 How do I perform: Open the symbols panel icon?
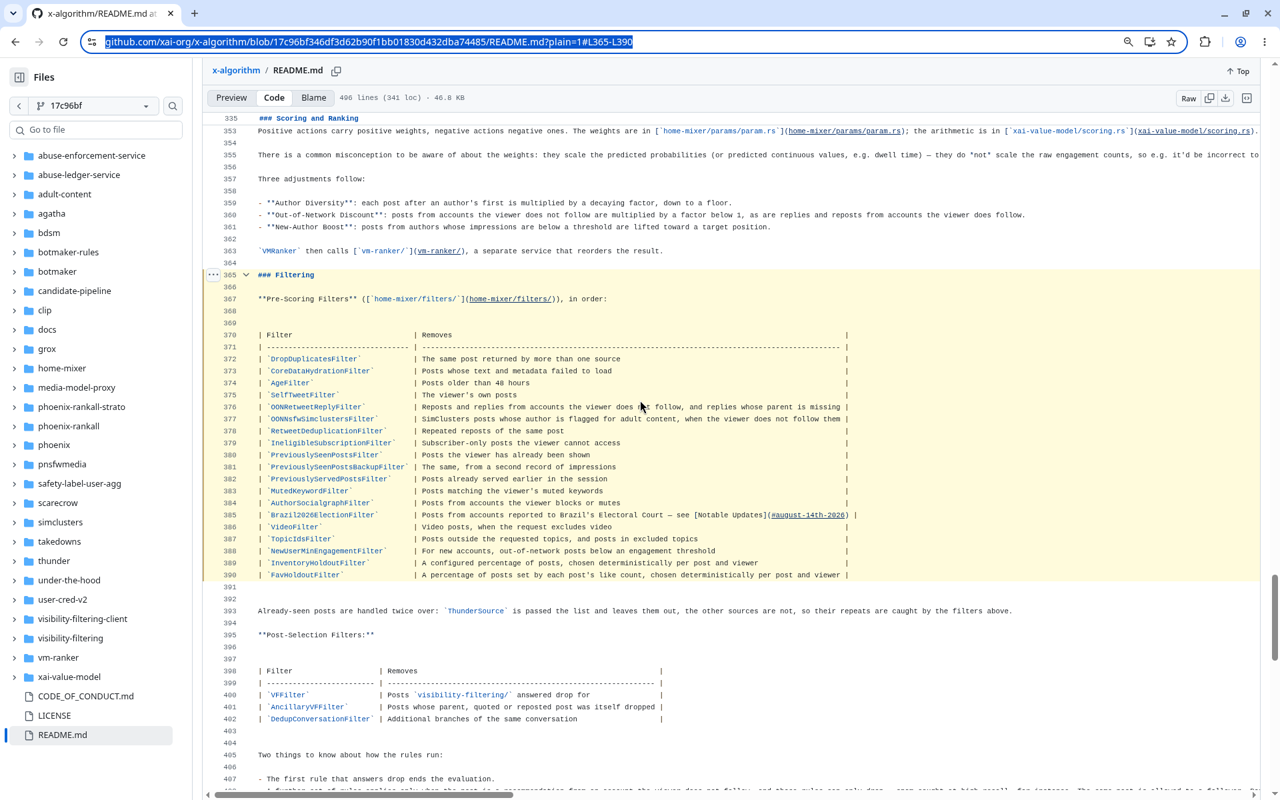tap(1247, 98)
